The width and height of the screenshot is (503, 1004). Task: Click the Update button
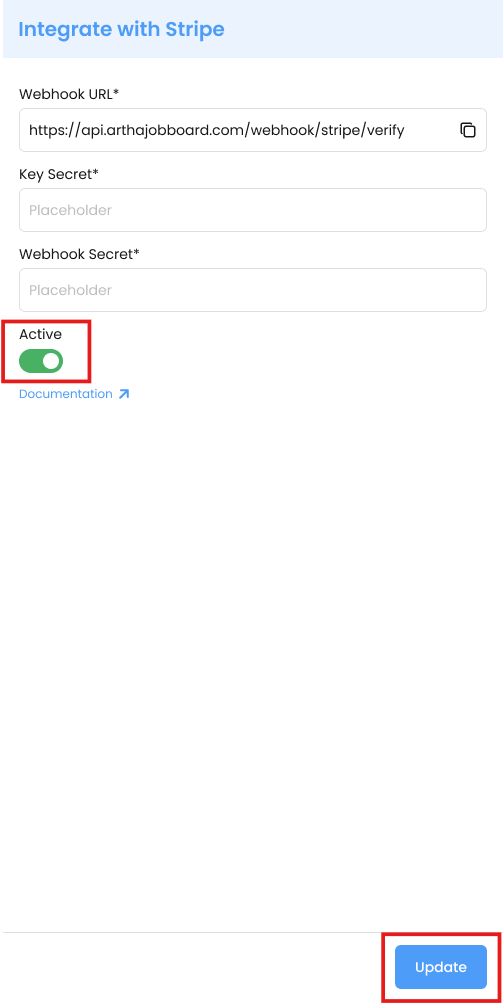441,967
